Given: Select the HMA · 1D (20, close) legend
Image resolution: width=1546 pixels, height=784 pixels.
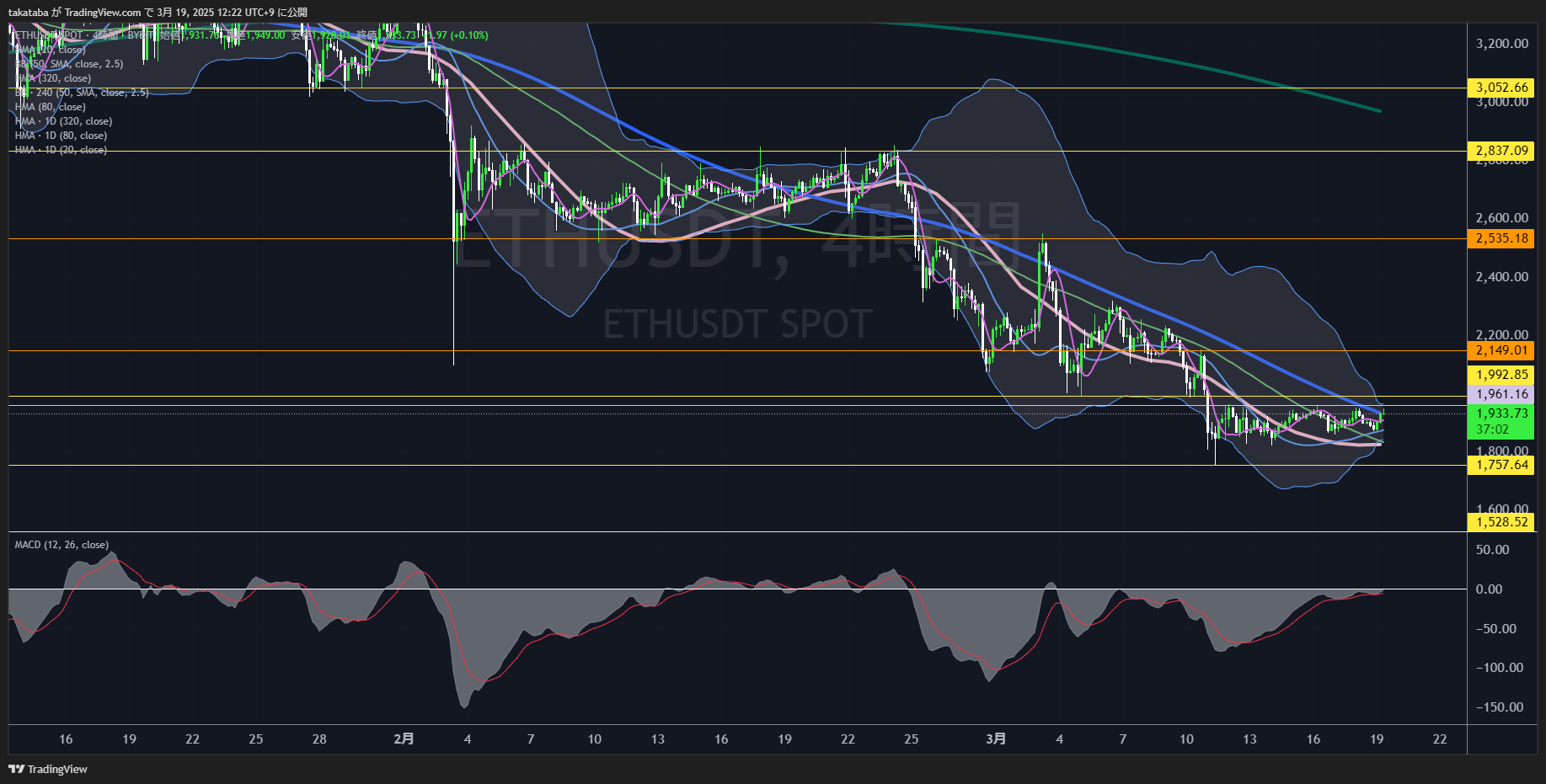Looking at the screenshot, I should [61, 150].
